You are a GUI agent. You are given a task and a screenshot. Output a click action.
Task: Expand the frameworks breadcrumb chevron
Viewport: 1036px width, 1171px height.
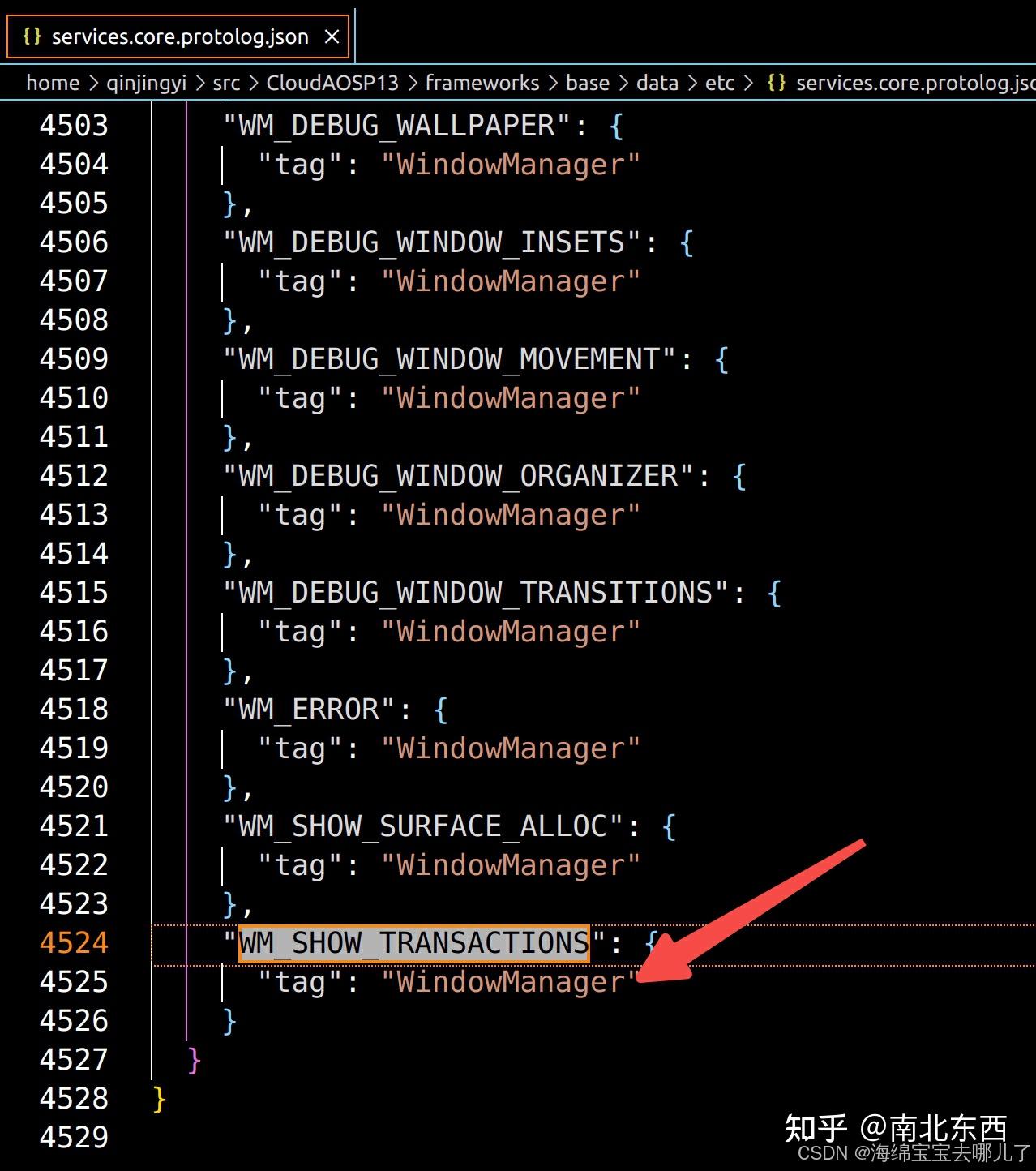click(x=552, y=82)
